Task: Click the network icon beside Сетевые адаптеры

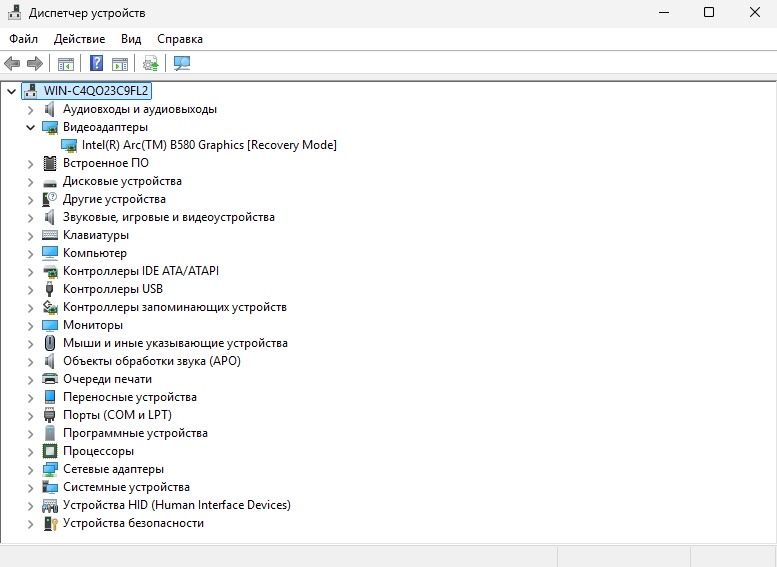Action: coord(50,469)
